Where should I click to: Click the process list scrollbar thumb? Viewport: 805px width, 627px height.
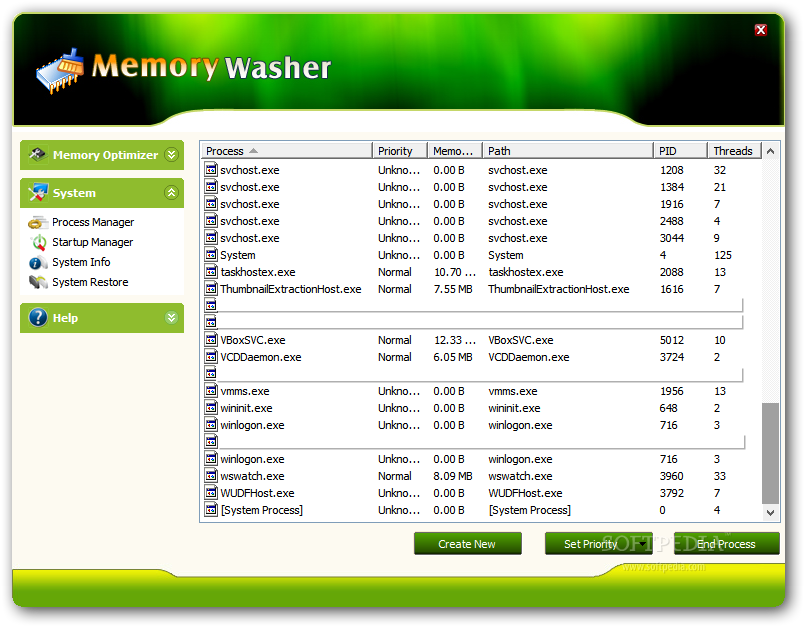[770, 453]
